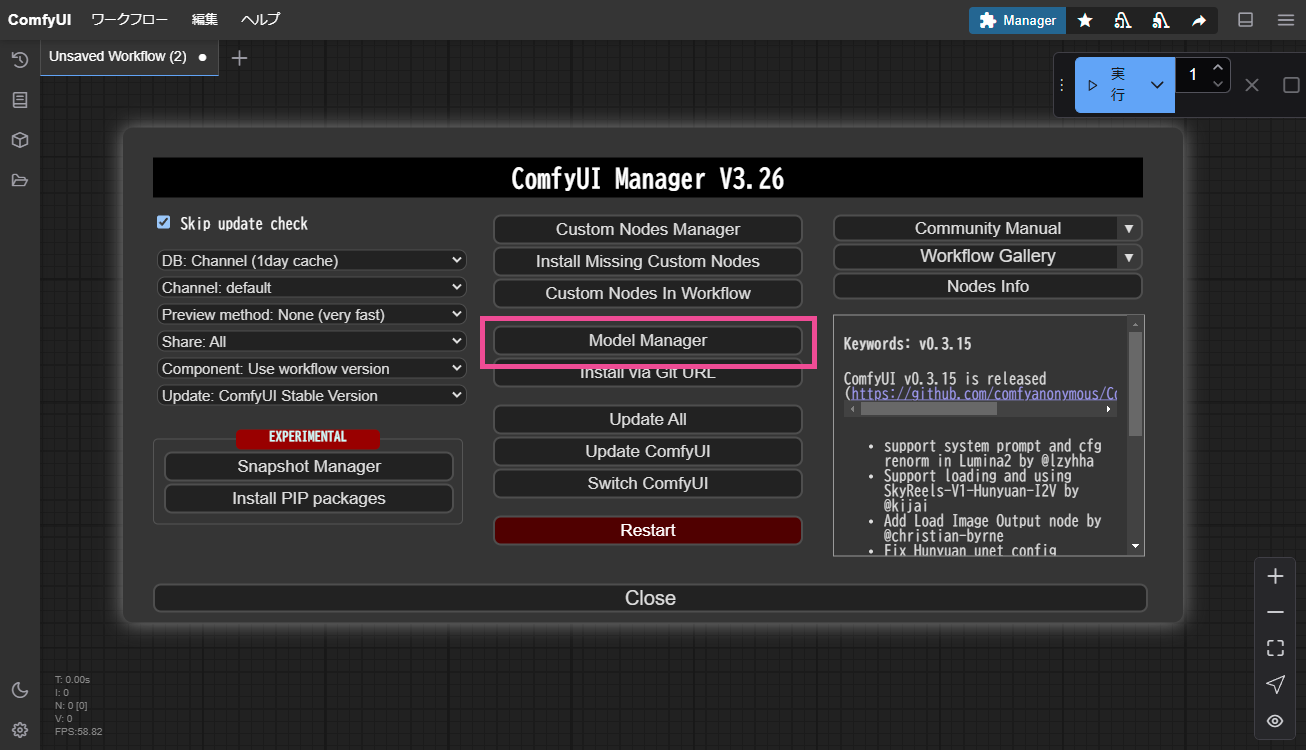This screenshot has height=750, width=1306.
Task: Open the Snapshot Manager
Action: tap(309, 466)
